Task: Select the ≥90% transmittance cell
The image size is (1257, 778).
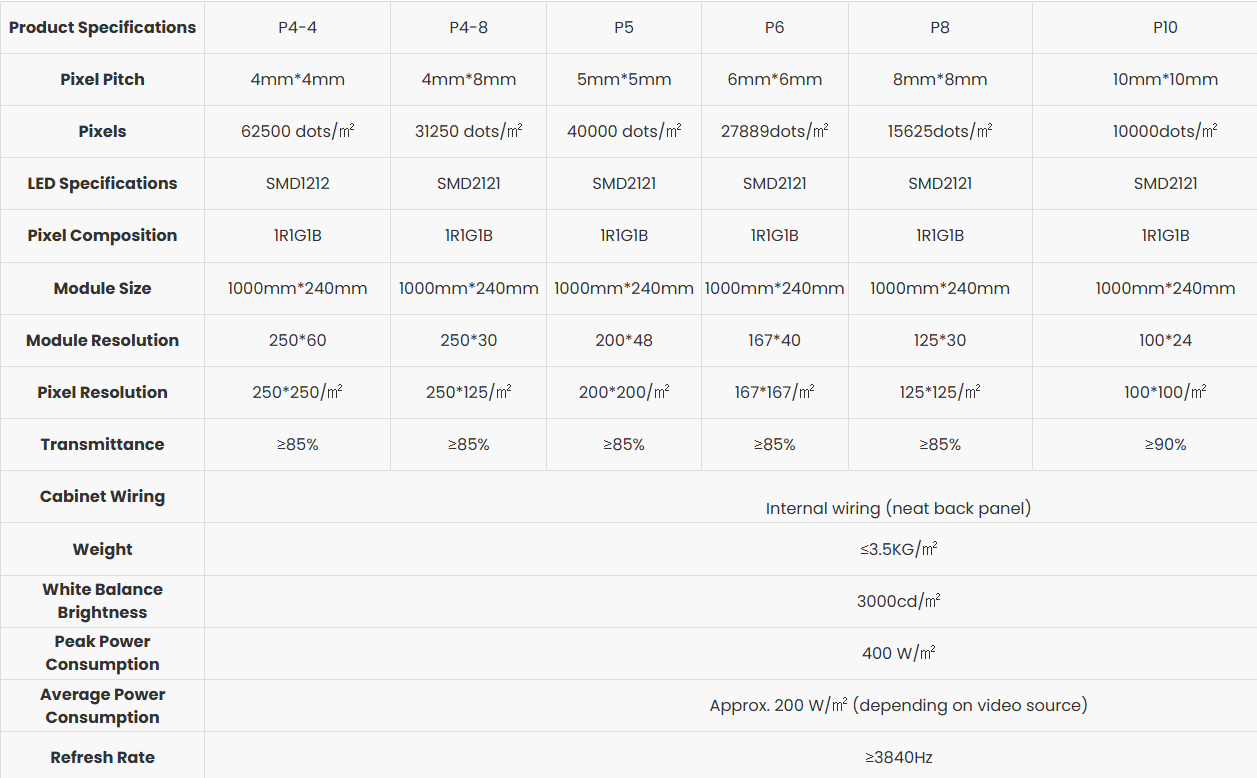Action: pyautogui.click(x=1165, y=444)
